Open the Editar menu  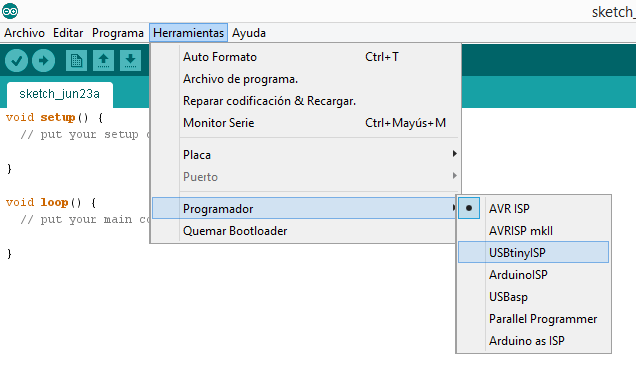point(68,33)
